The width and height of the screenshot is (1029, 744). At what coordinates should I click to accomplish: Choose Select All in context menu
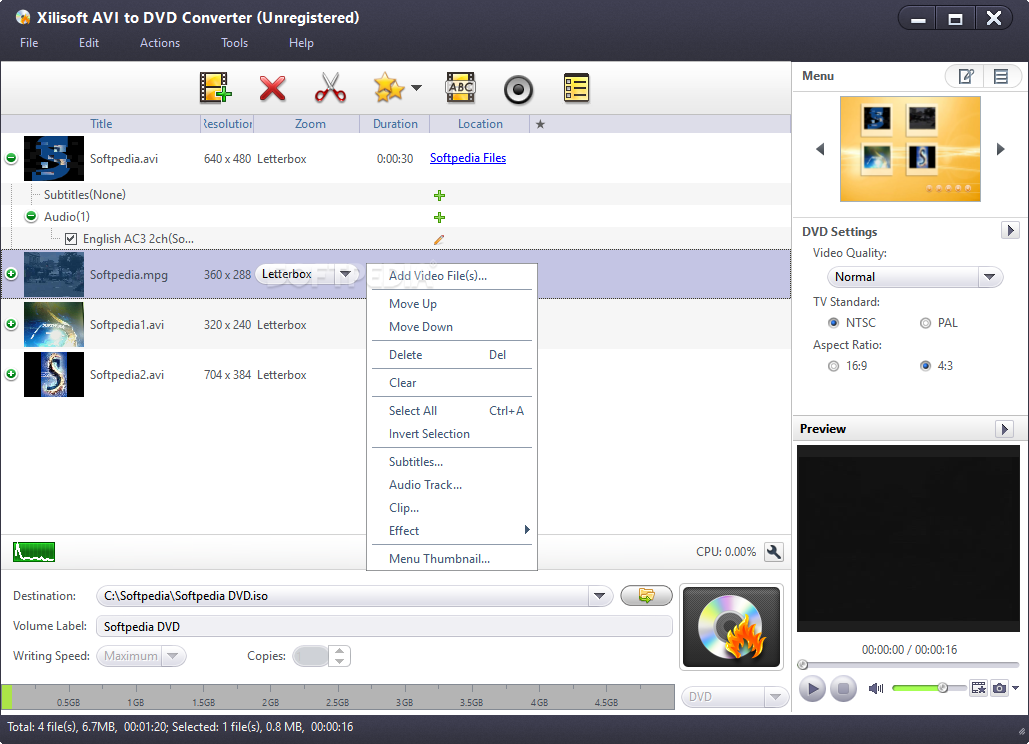tap(452, 411)
